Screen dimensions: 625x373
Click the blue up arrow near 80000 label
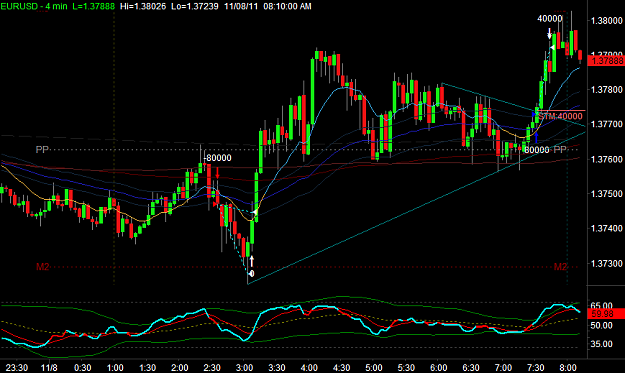[x=537, y=138]
